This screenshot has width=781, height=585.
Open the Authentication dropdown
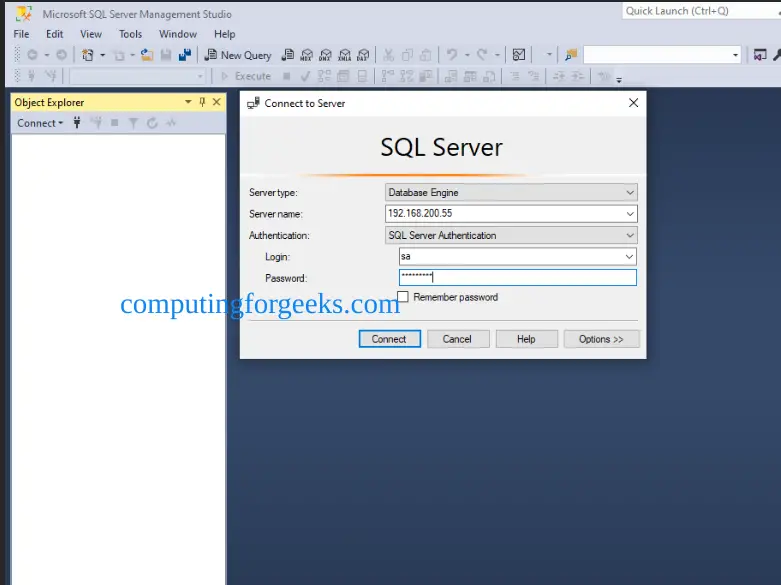click(x=630, y=235)
